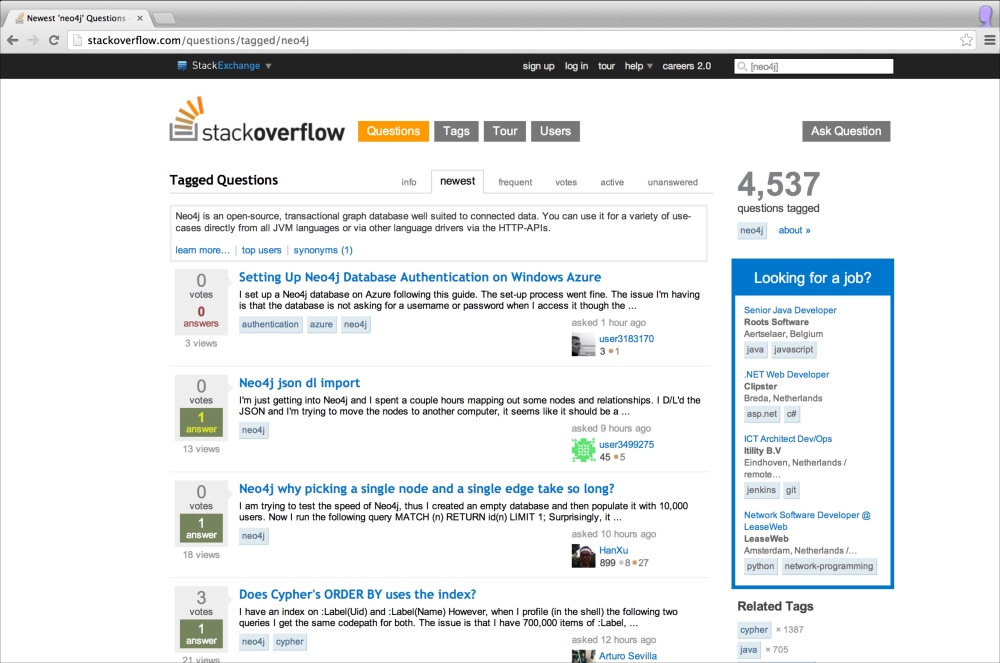View HanXu's profile link

click(614, 551)
